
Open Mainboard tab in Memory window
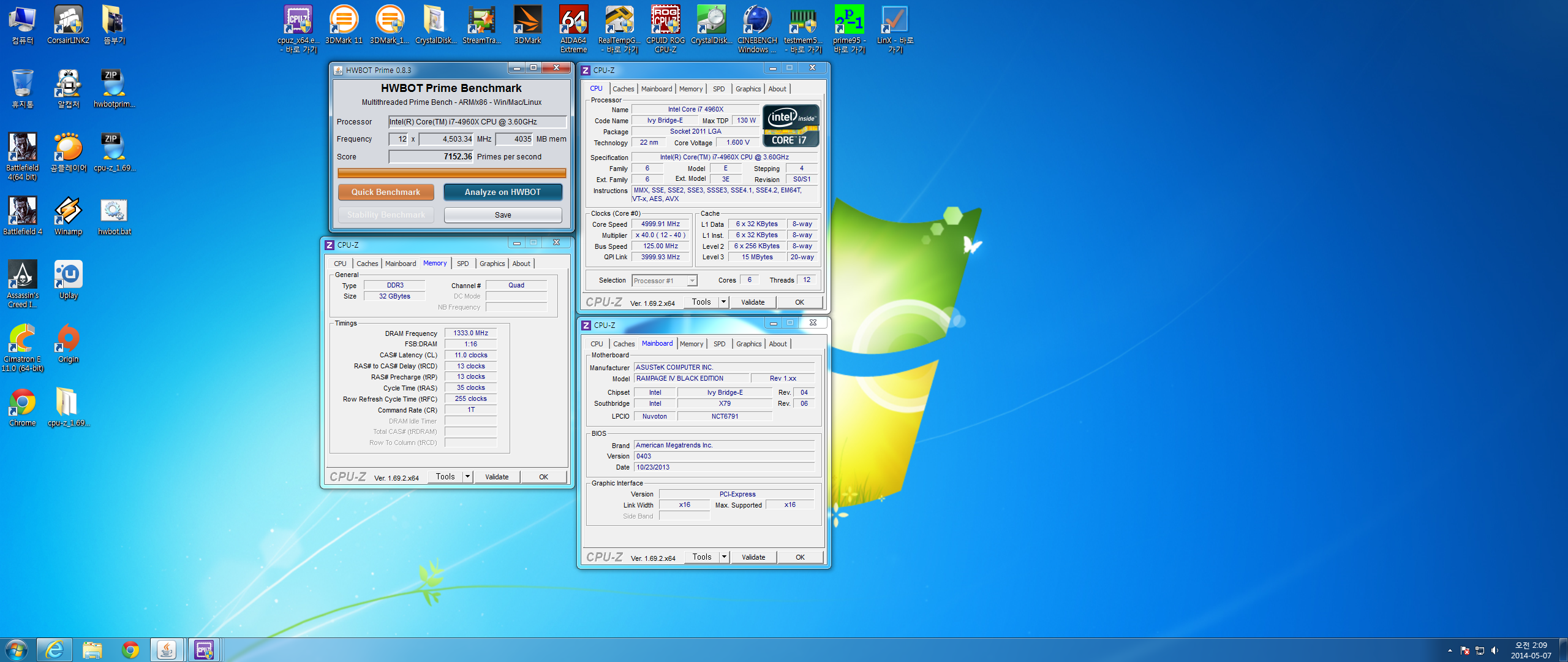(x=401, y=264)
